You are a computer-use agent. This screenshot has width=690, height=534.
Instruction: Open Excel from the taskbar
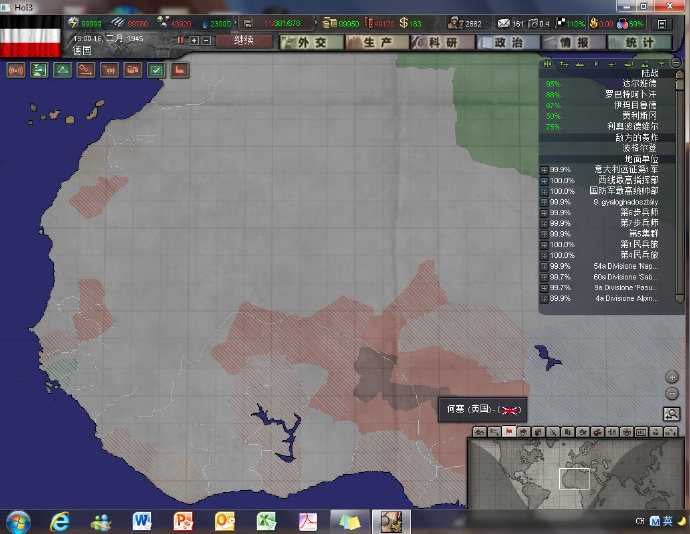click(266, 522)
